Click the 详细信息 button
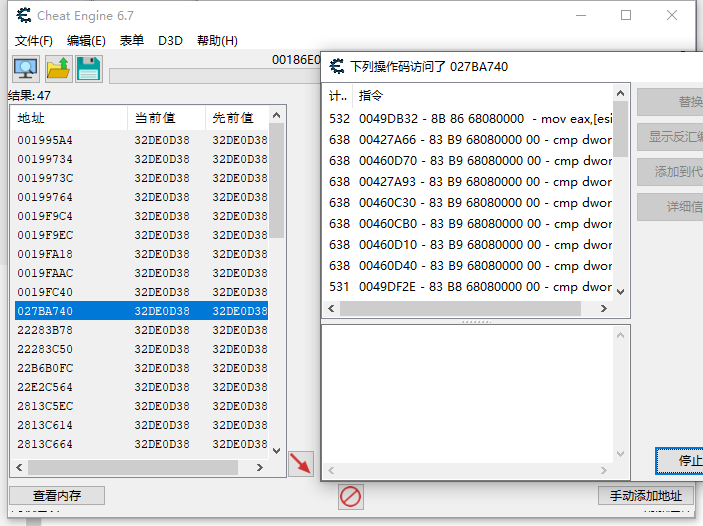Image resolution: width=703 pixels, height=526 pixels. (670, 207)
